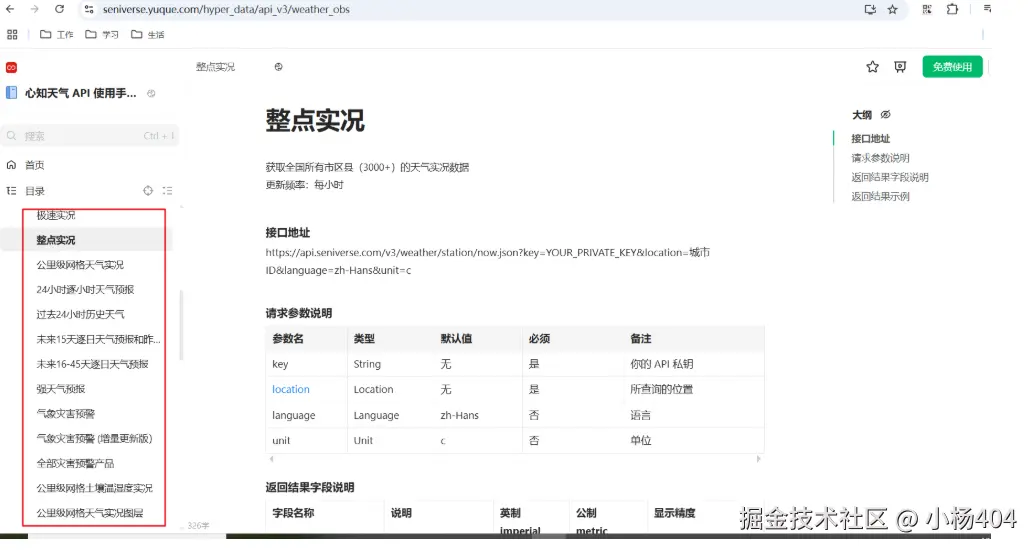This screenshot has height=550, width=1034.
Task: Bookmark this page with star in address bar
Action: pyautogui.click(x=893, y=9)
